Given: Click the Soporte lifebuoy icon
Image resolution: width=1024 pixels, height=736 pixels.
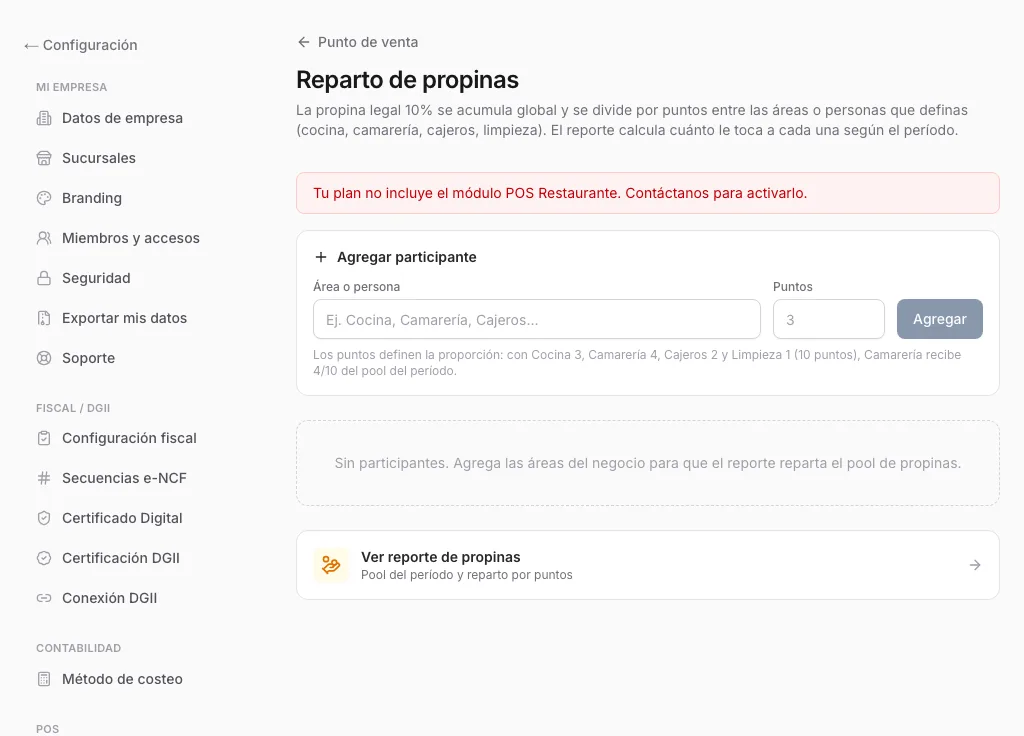Looking at the screenshot, I should pos(44,358).
